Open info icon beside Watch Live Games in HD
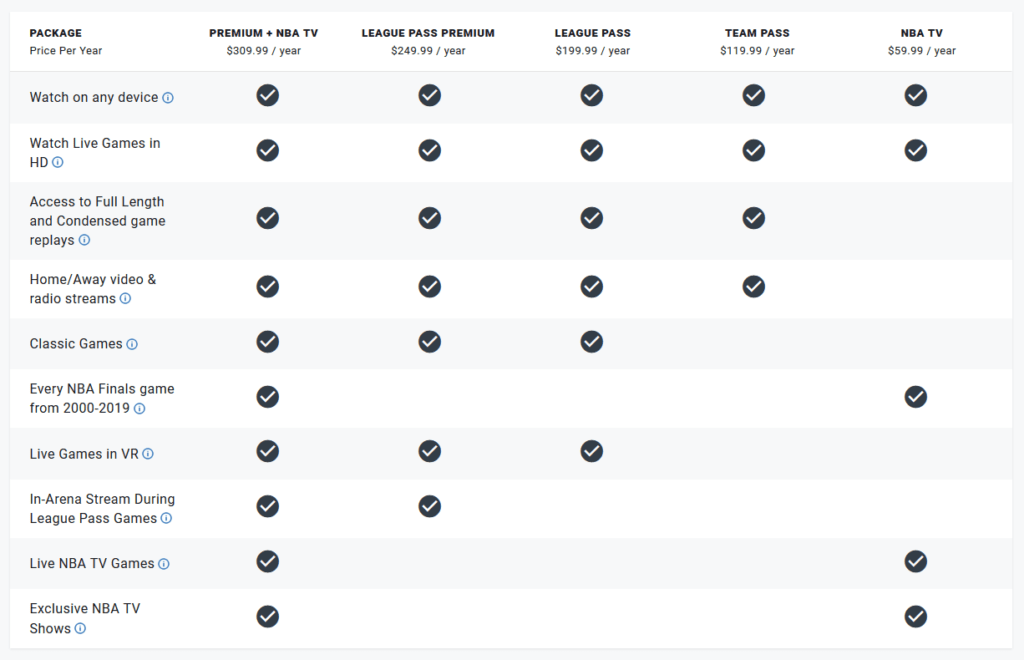 click(x=57, y=163)
